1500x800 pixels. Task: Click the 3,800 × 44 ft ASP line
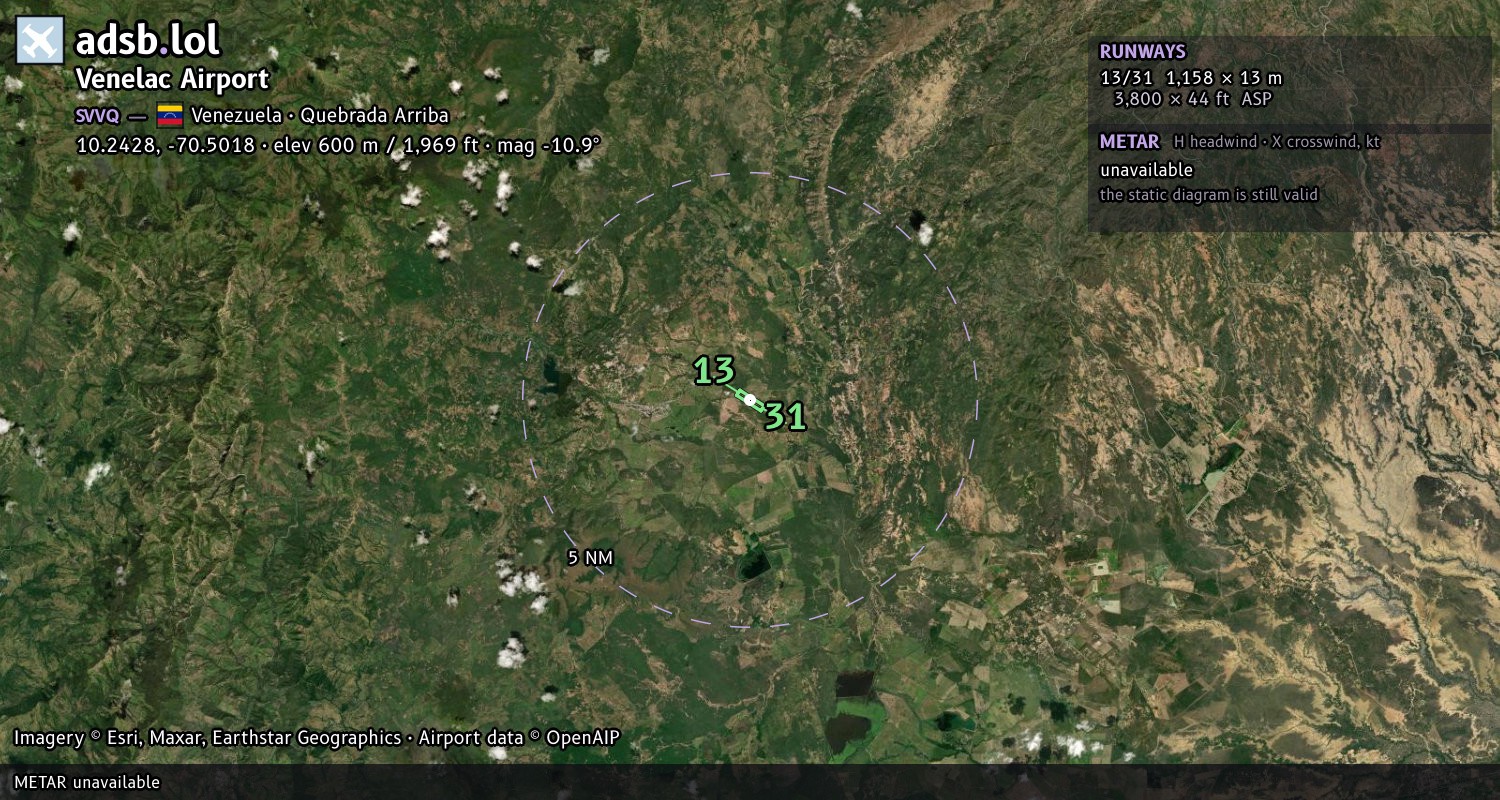1193,99
